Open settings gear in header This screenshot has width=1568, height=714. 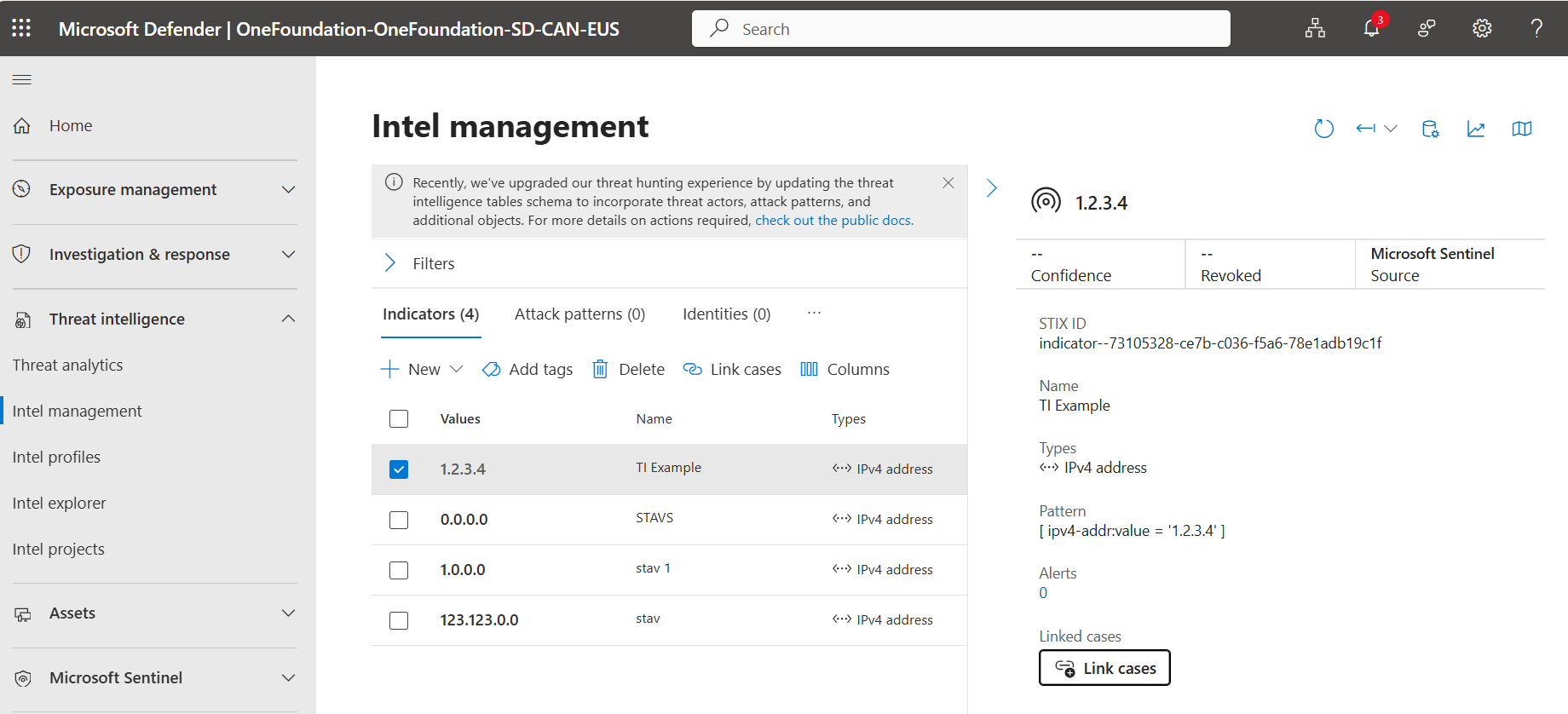[x=1482, y=28]
